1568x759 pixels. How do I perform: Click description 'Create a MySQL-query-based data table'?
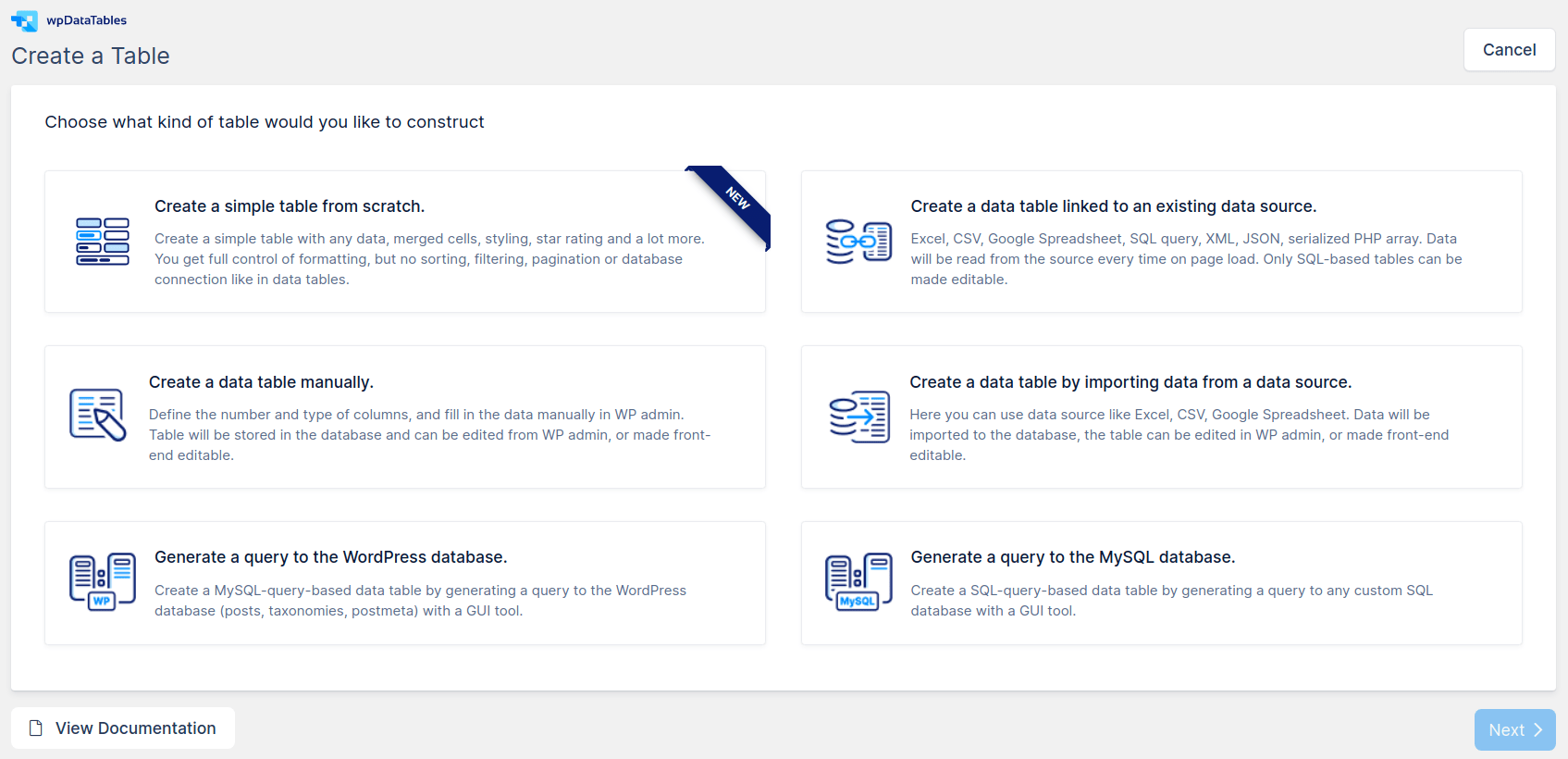pyautogui.click(x=421, y=601)
